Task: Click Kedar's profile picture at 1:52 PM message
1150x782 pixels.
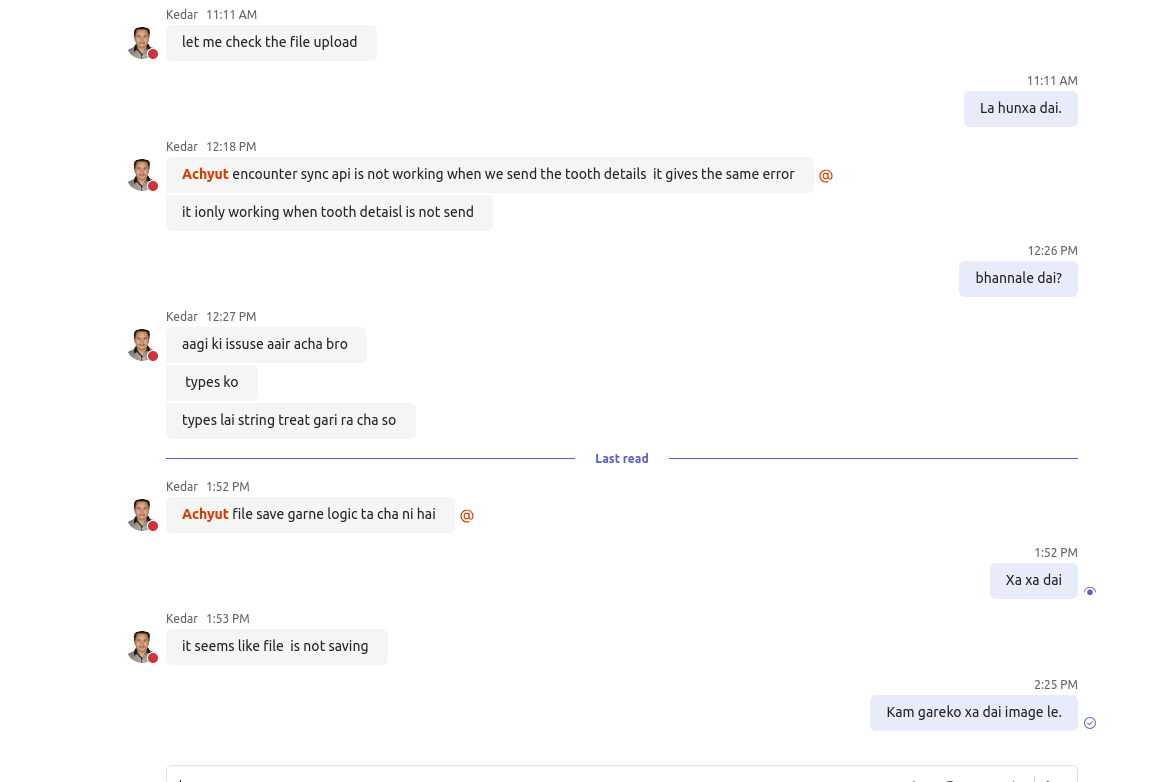Action: [x=142, y=515]
